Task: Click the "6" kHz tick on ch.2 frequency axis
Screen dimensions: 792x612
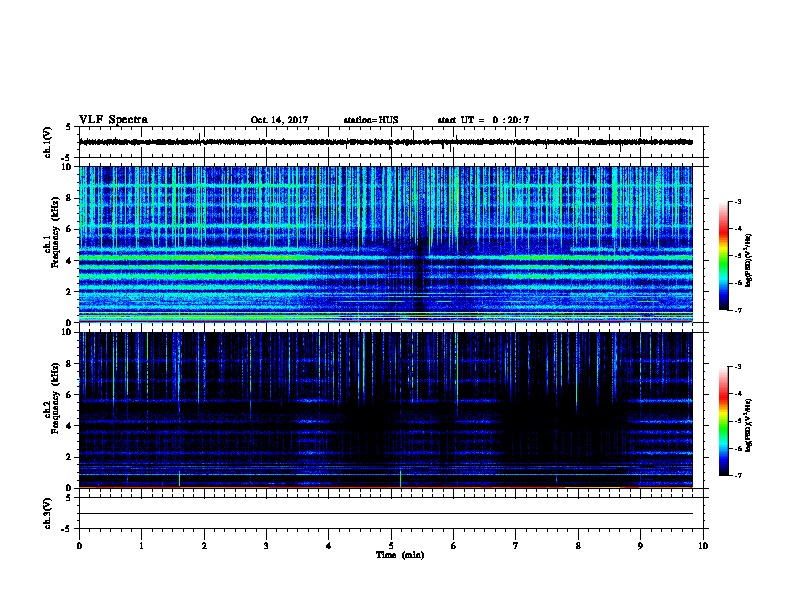Action: 69,395
